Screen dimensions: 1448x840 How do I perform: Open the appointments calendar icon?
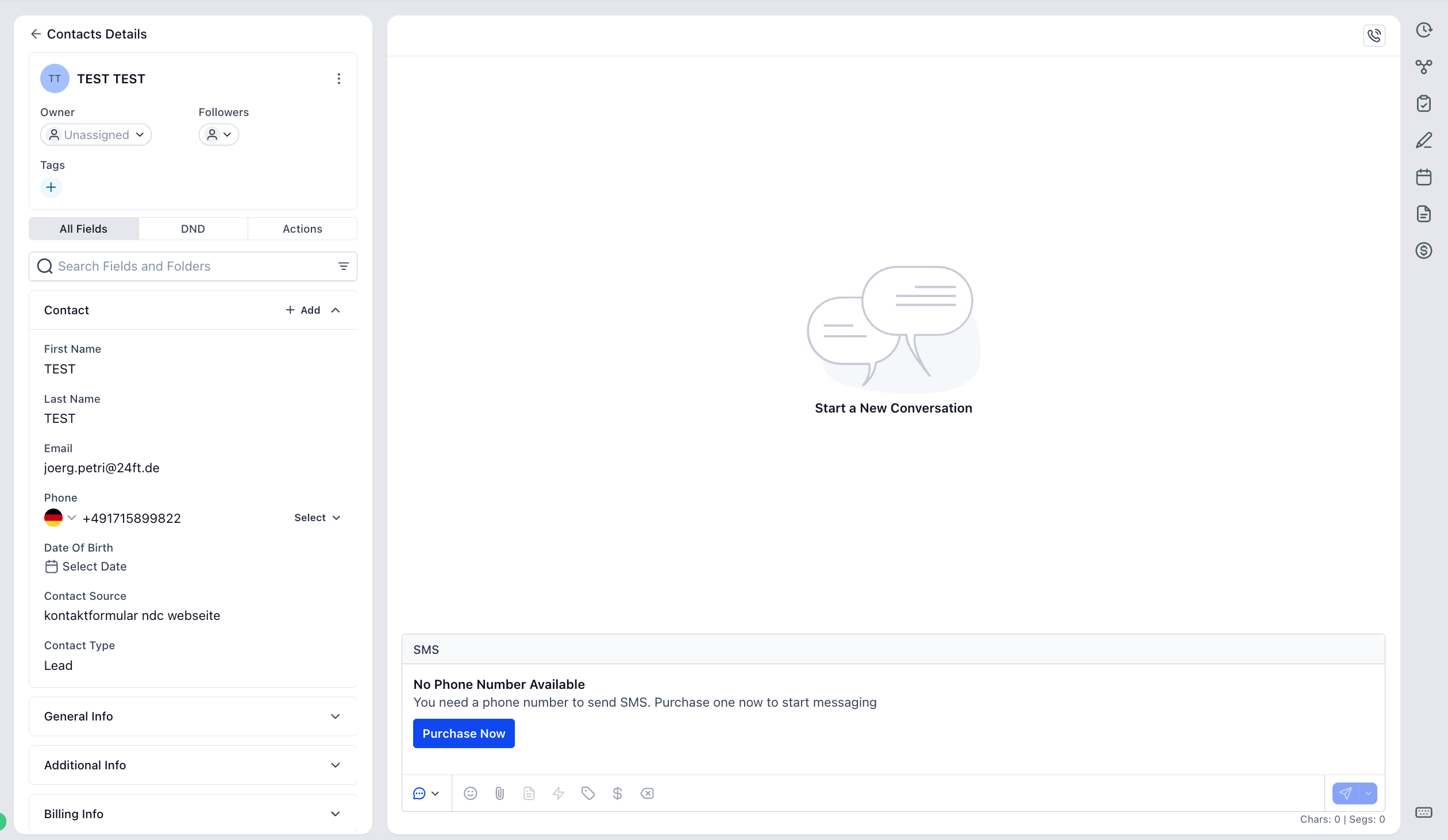[1423, 177]
